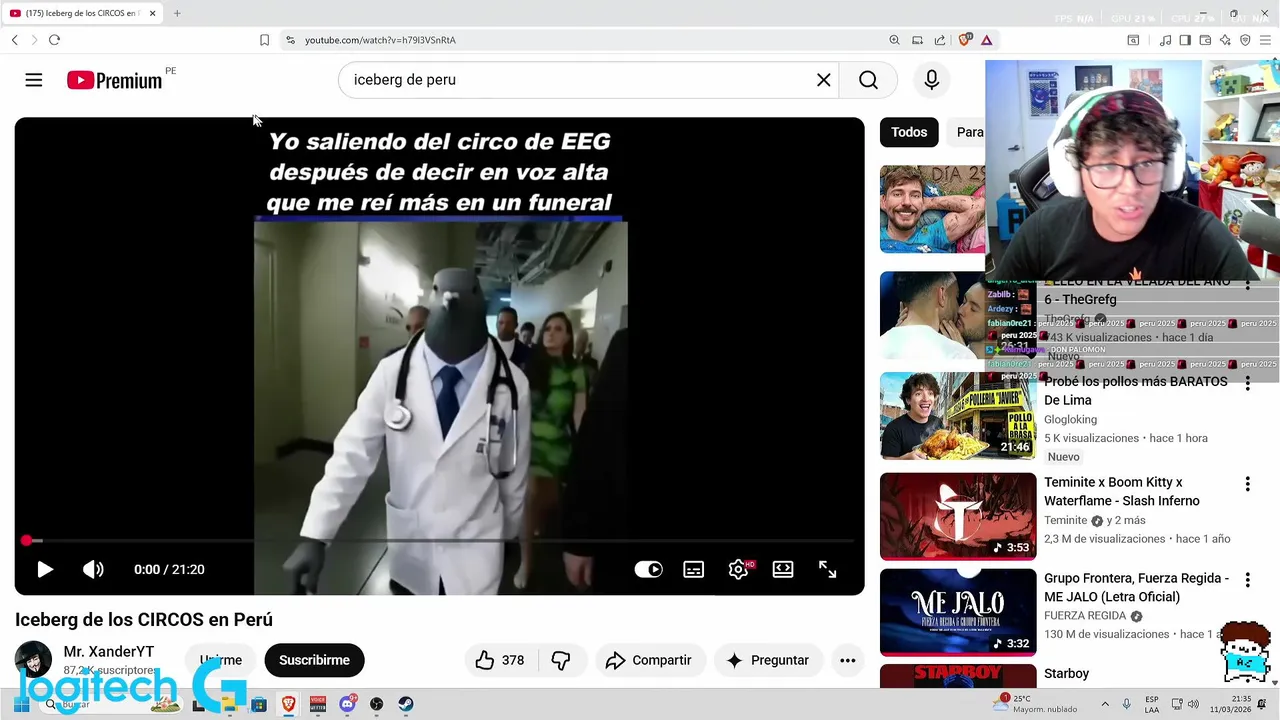Viewport: 1280px width, 720px height.
Task: Bookmark this page icon
Action: 264,40
